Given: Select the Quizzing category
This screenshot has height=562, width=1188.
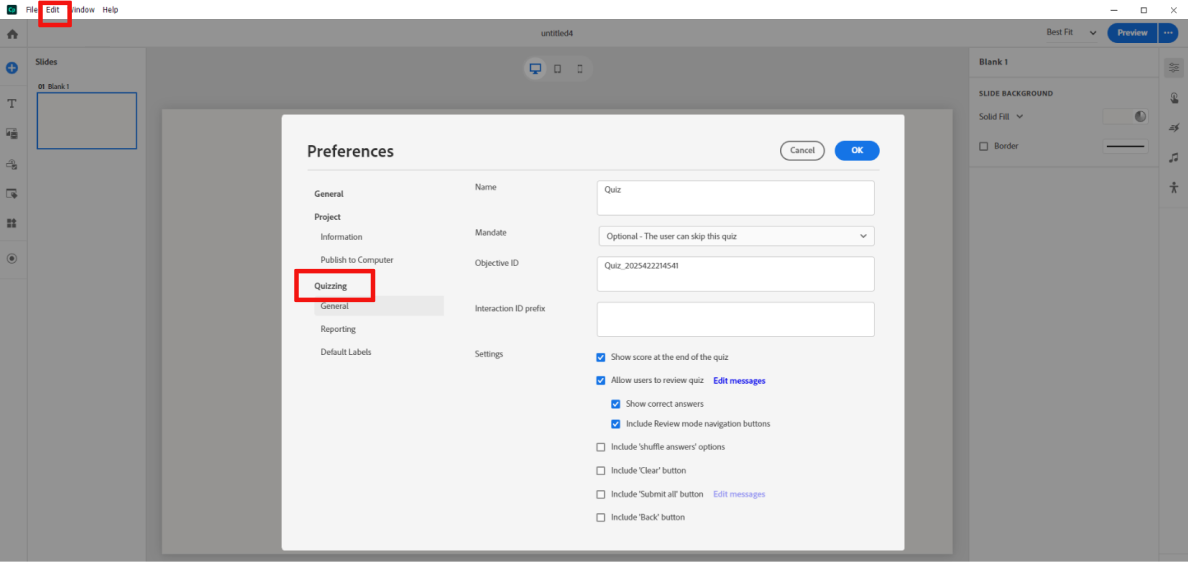Looking at the screenshot, I should click(x=330, y=286).
